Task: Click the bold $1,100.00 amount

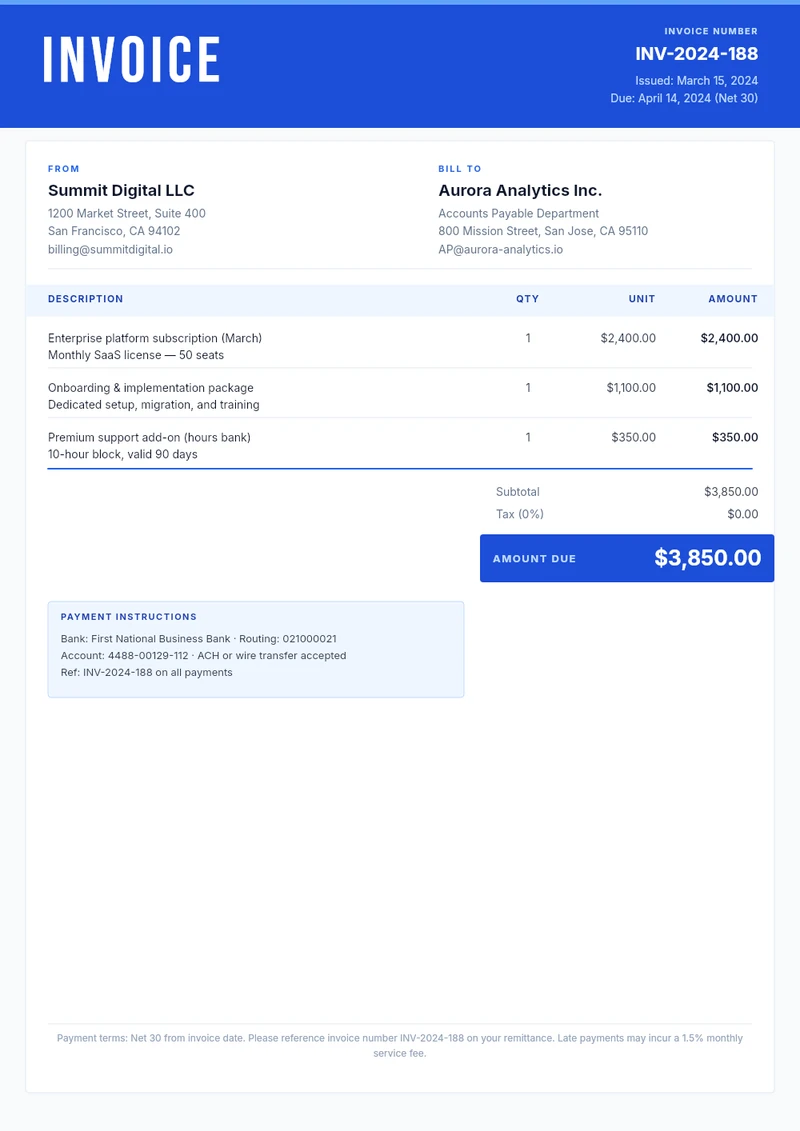Action: click(732, 388)
